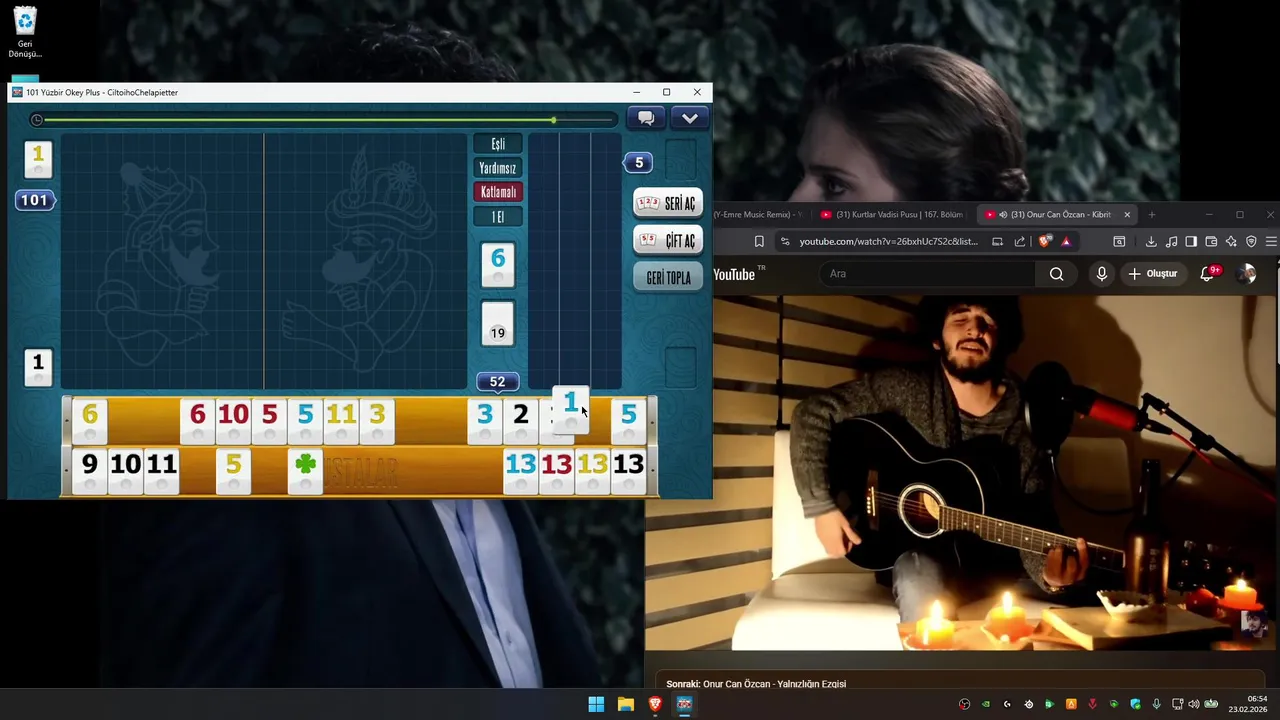Select the yellow 13 tile
Viewport: 1280px width, 720px height.
[x=593, y=470]
